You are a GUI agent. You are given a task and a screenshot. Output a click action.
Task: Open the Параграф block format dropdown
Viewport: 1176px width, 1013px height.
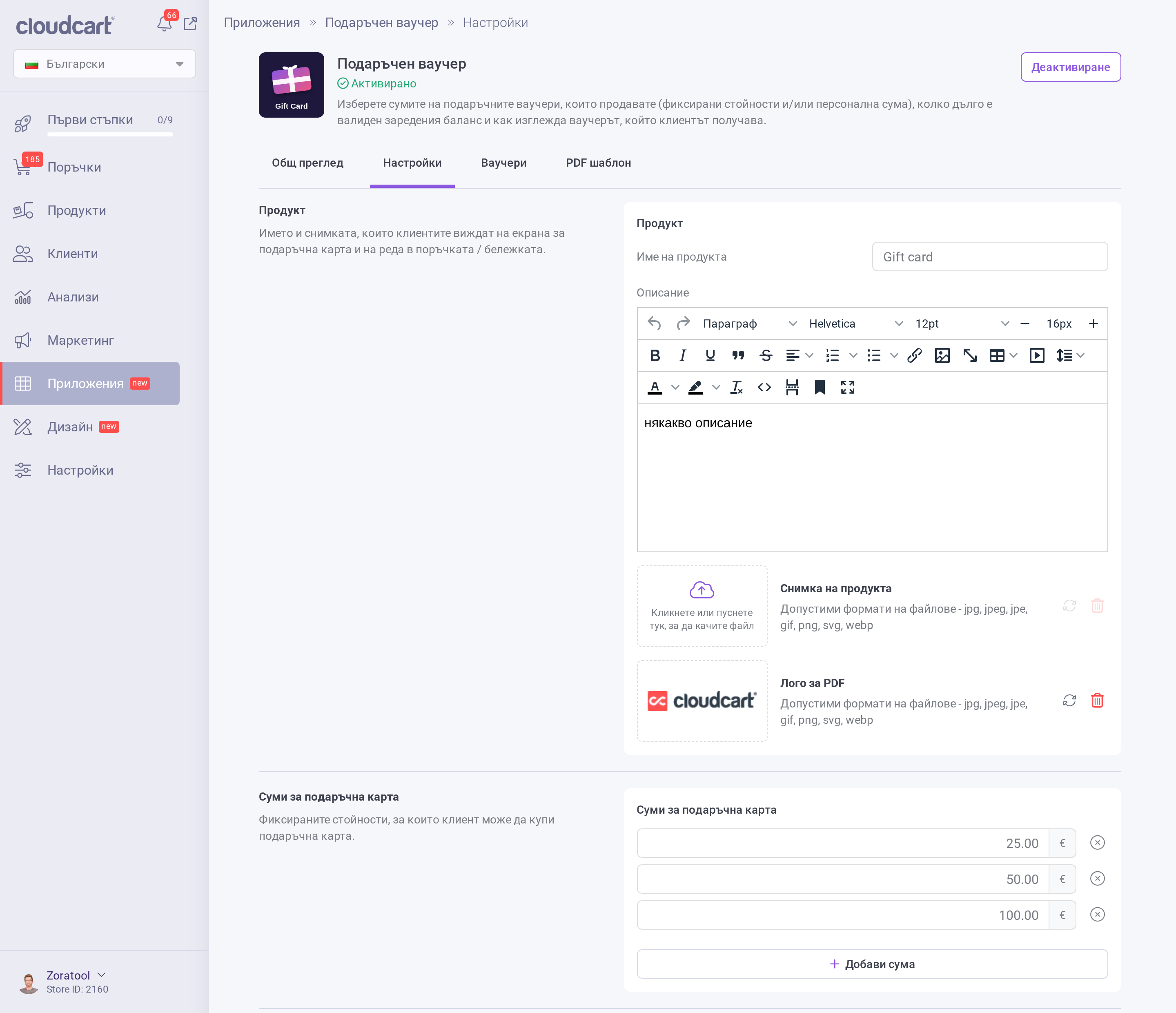[750, 324]
